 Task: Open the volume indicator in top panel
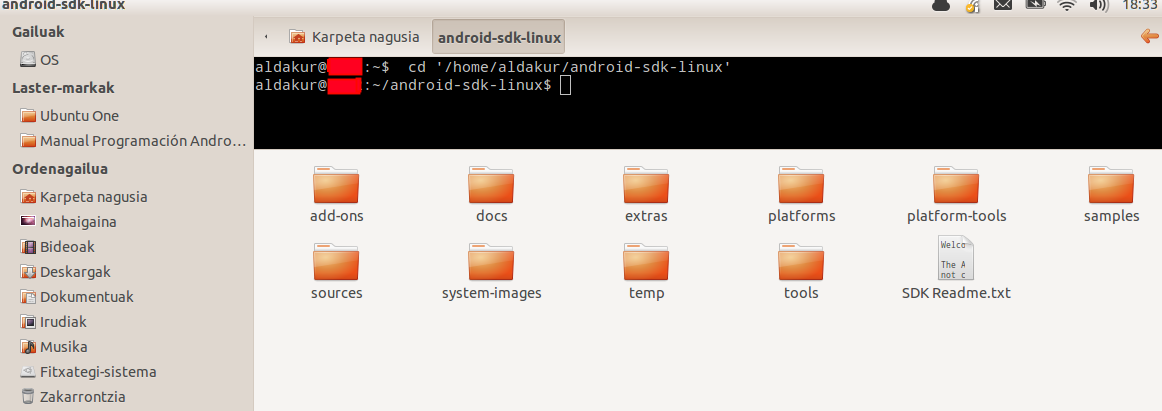tap(1098, 6)
